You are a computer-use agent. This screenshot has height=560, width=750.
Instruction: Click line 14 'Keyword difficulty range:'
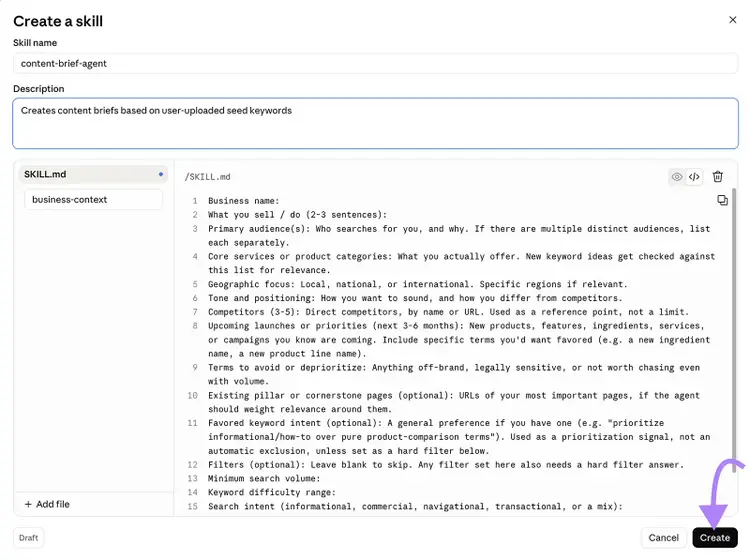click(x=272, y=493)
